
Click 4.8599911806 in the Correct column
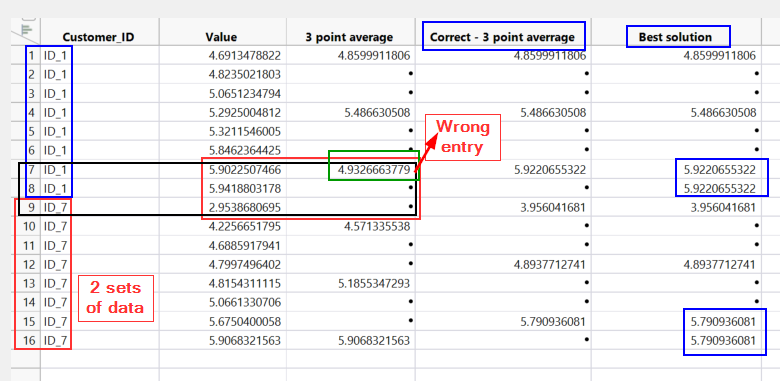point(550,56)
